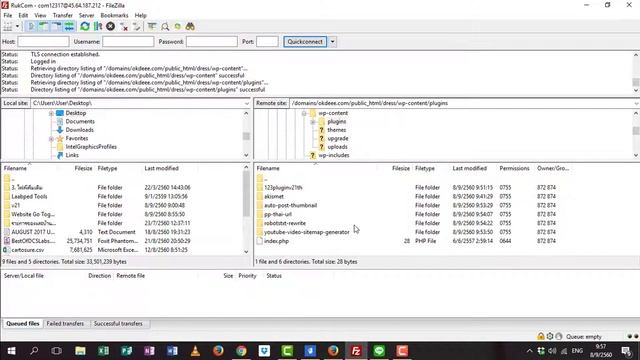Cancel current operation icon
Screen dimensions: 640x360
(x=110, y=27)
